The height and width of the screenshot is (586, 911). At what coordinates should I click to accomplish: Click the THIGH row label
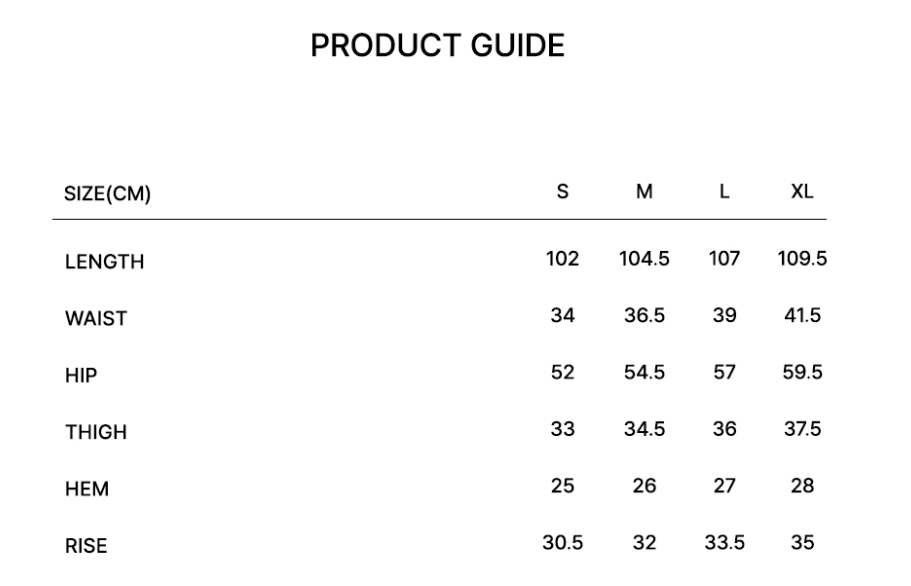click(96, 433)
